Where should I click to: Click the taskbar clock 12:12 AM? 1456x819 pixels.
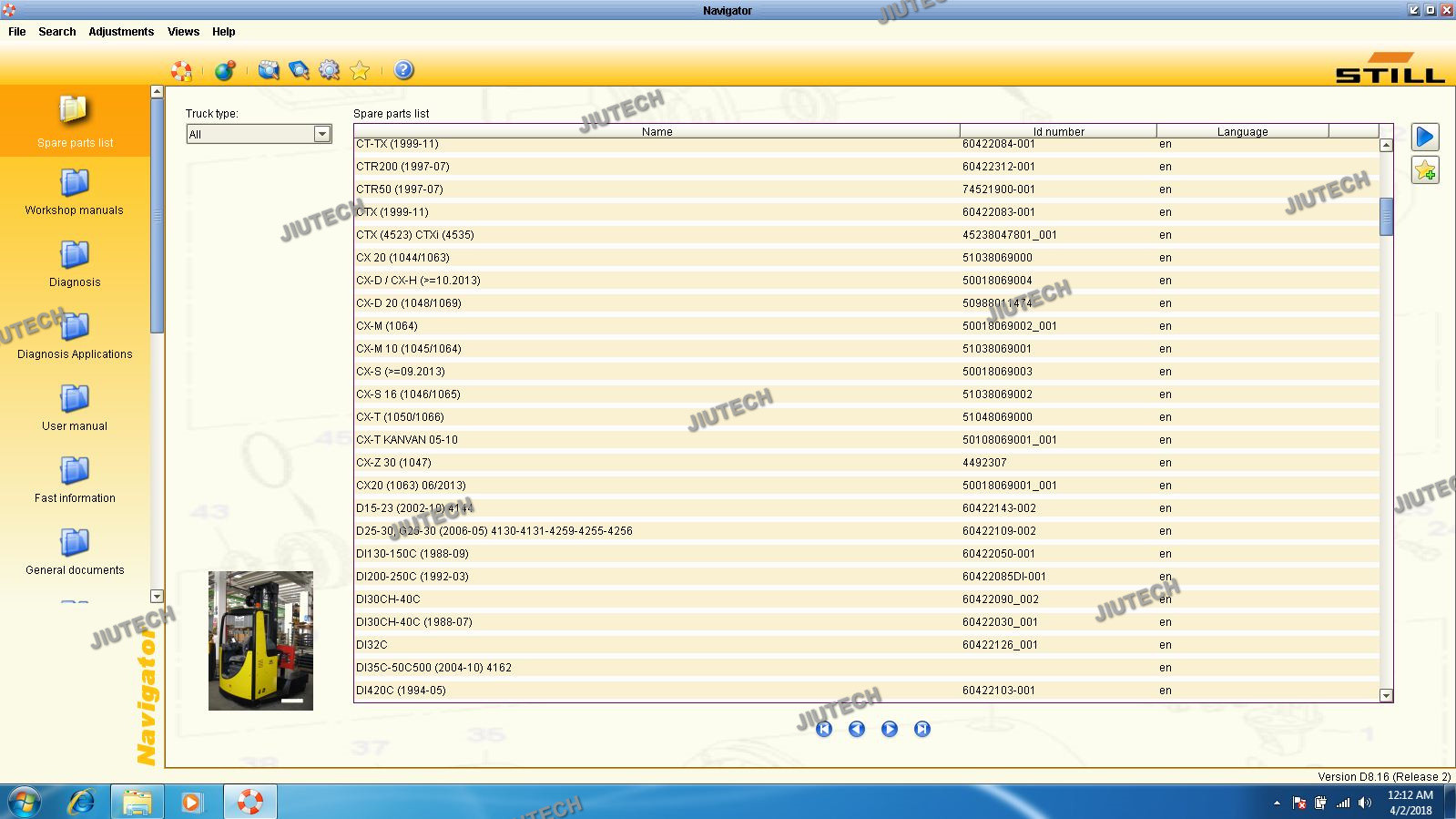(x=1410, y=803)
